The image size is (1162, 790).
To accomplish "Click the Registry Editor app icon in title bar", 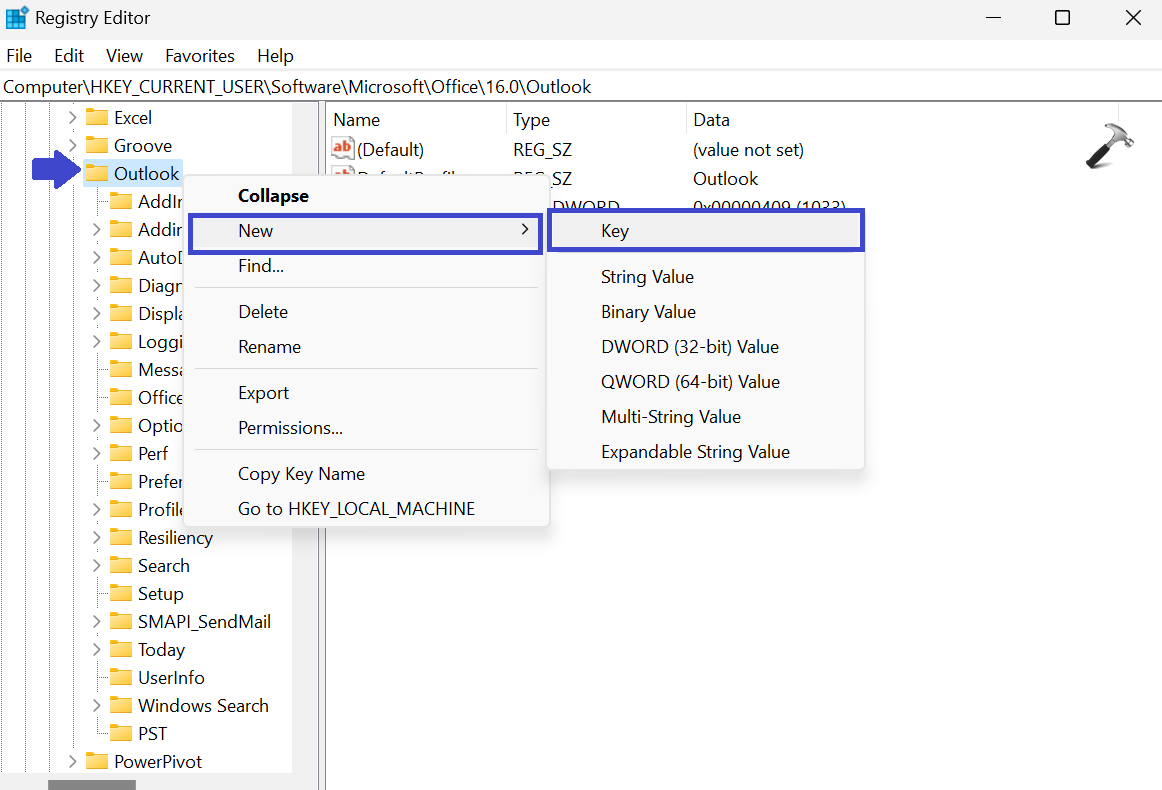I will (x=17, y=18).
